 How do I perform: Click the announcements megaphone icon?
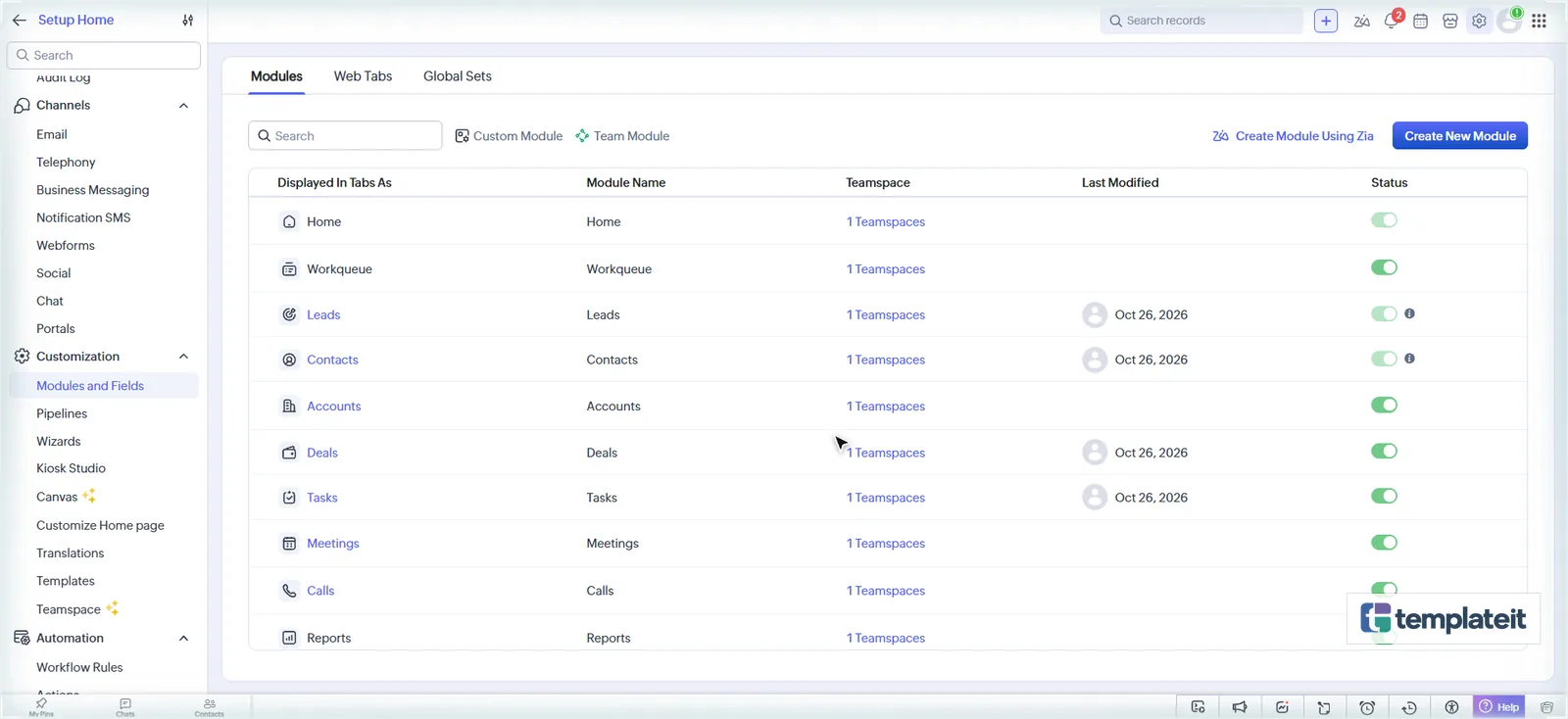coord(1240,707)
